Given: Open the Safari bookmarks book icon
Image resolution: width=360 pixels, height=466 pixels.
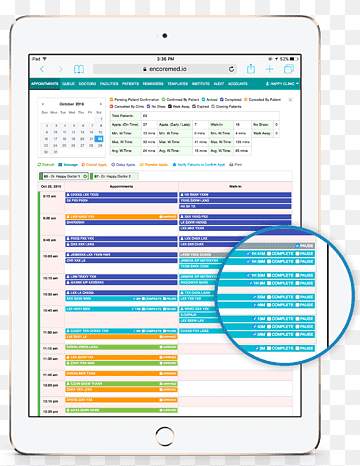Looking at the screenshot, I should [x=79, y=69].
